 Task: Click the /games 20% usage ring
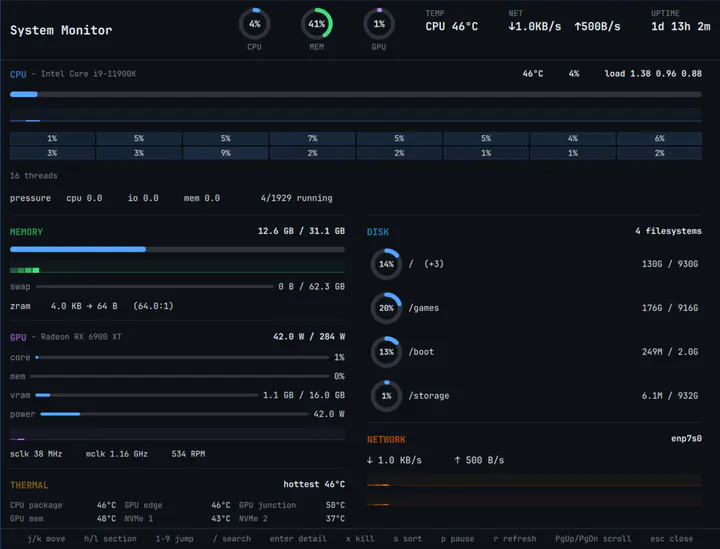pos(386,308)
